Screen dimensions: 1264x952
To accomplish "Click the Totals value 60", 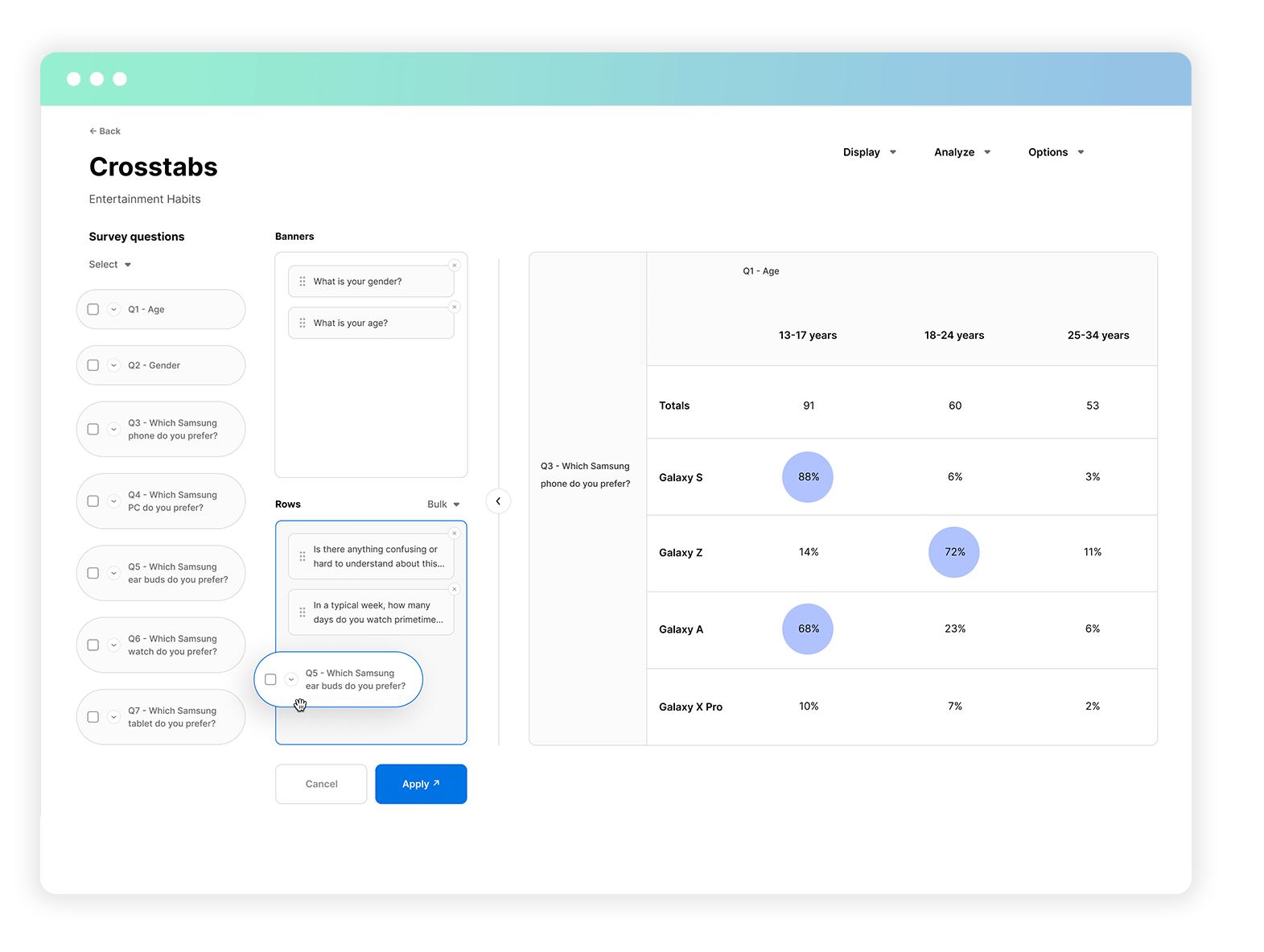I will coord(955,406).
